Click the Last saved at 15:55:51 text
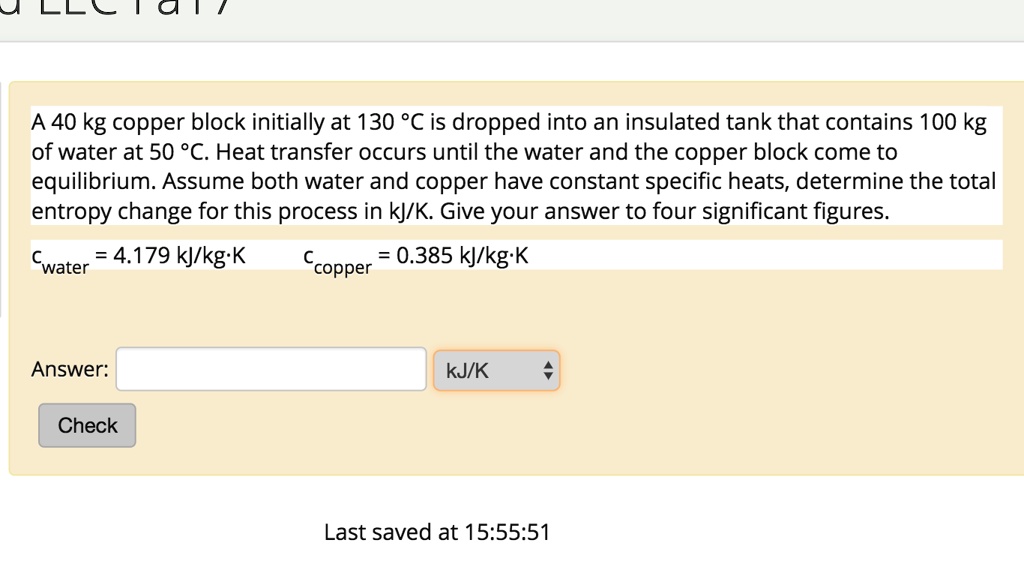Image resolution: width=1024 pixels, height=576 pixels. (x=437, y=532)
